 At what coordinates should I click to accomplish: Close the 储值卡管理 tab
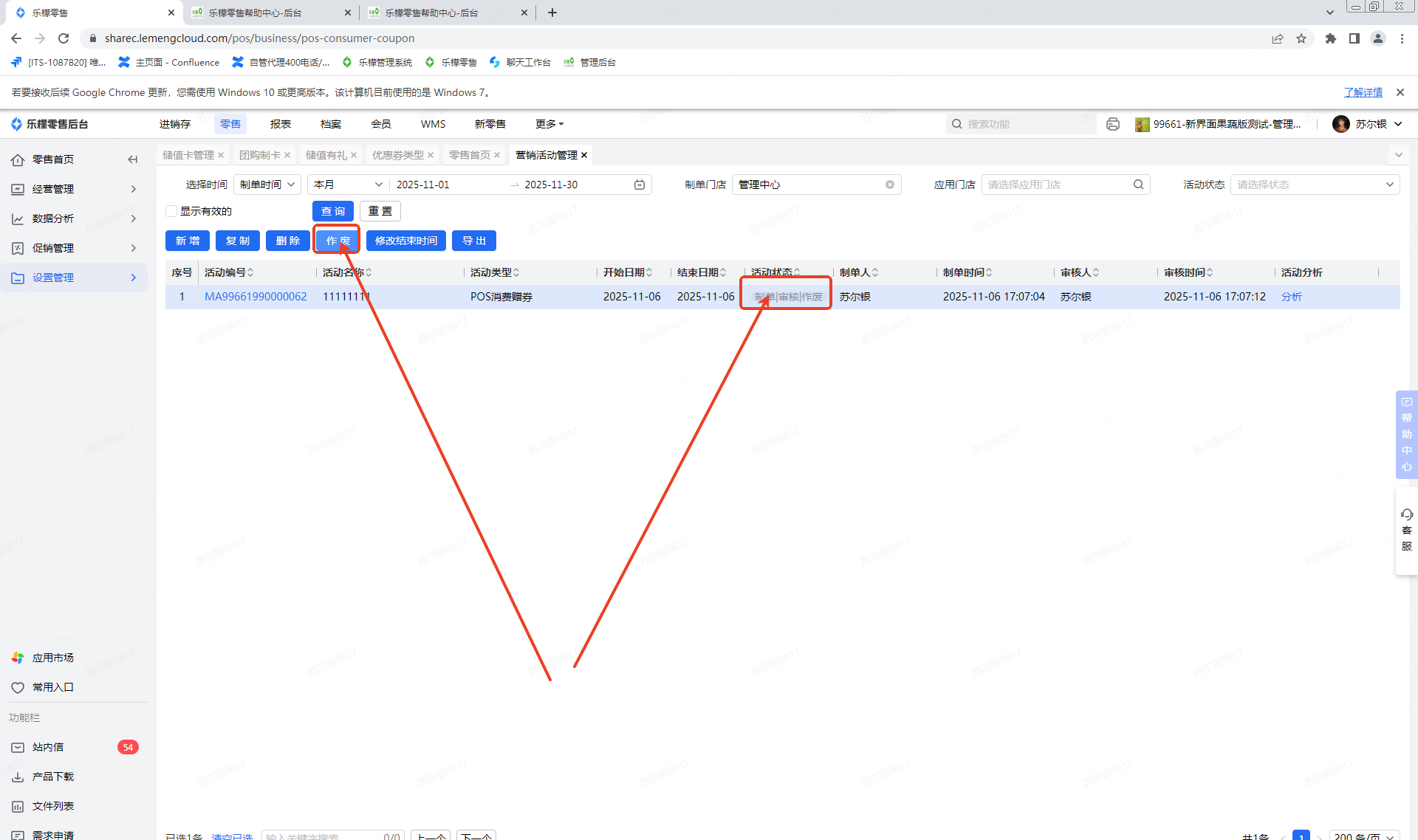point(221,155)
